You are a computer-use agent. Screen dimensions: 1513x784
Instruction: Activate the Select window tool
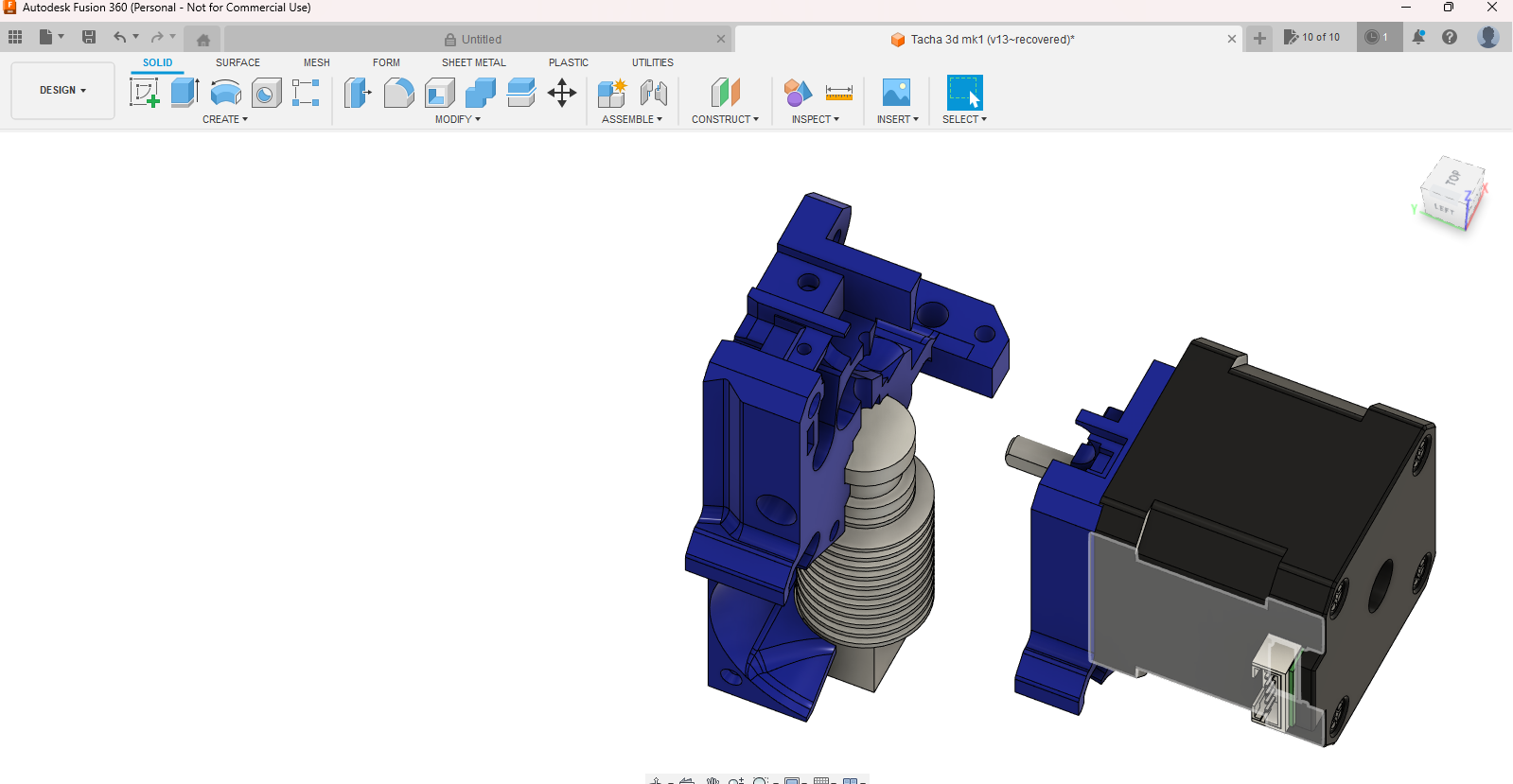click(964, 93)
